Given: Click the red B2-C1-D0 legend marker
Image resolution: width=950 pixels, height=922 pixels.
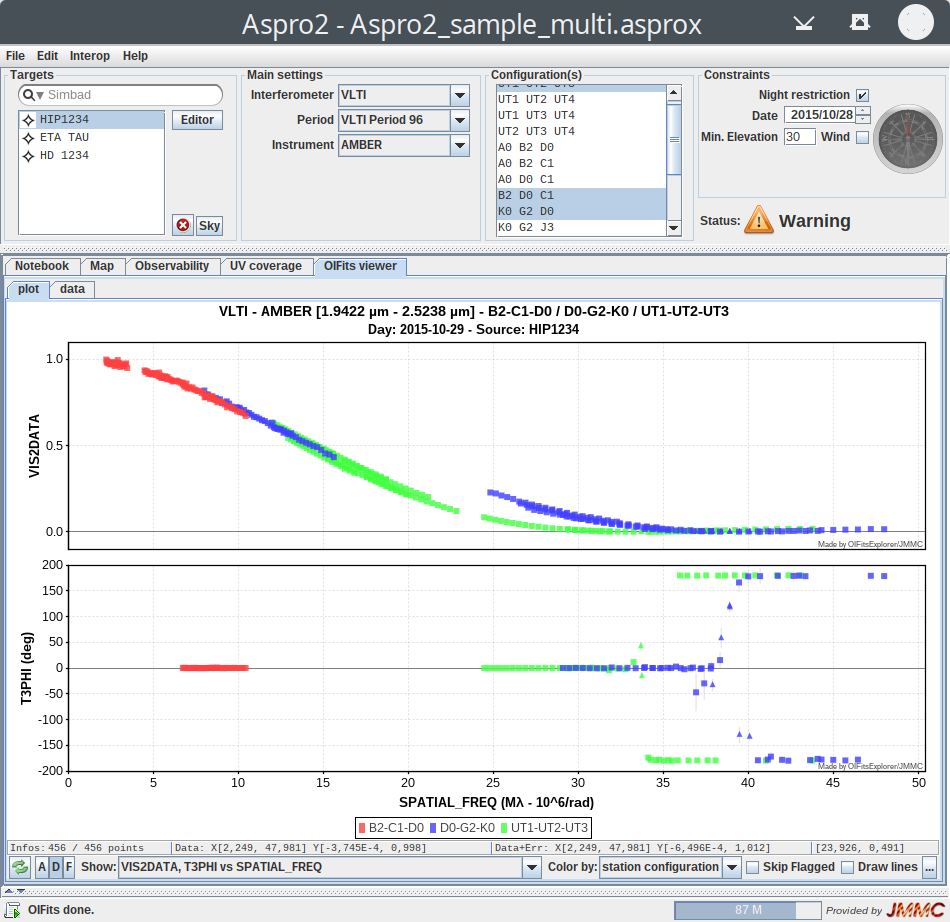Looking at the screenshot, I should click(x=362, y=827).
